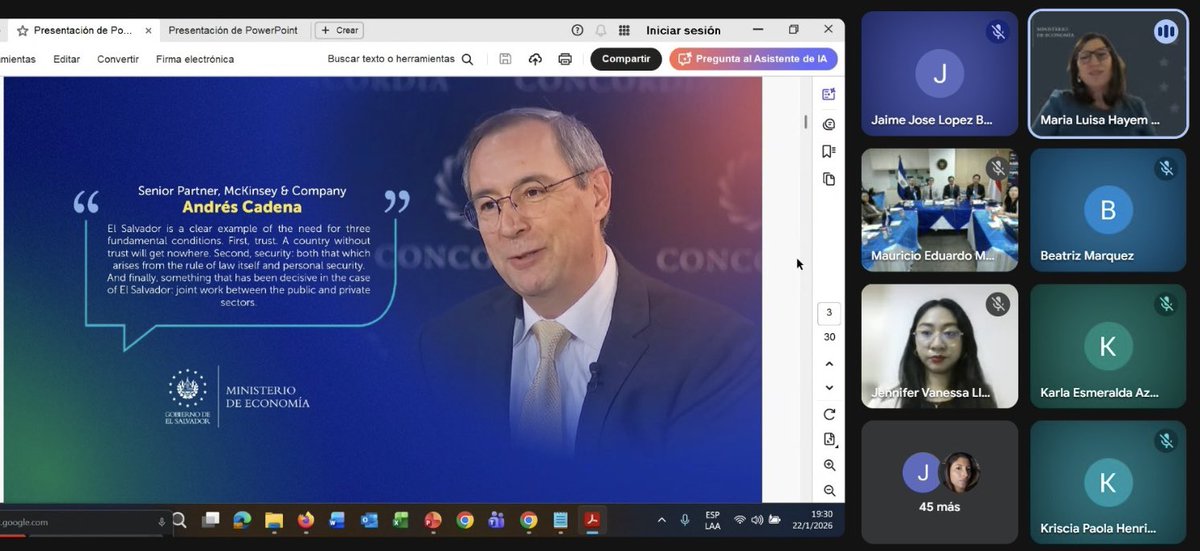Select Jennifer Vanessa video tile

[940, 346]
